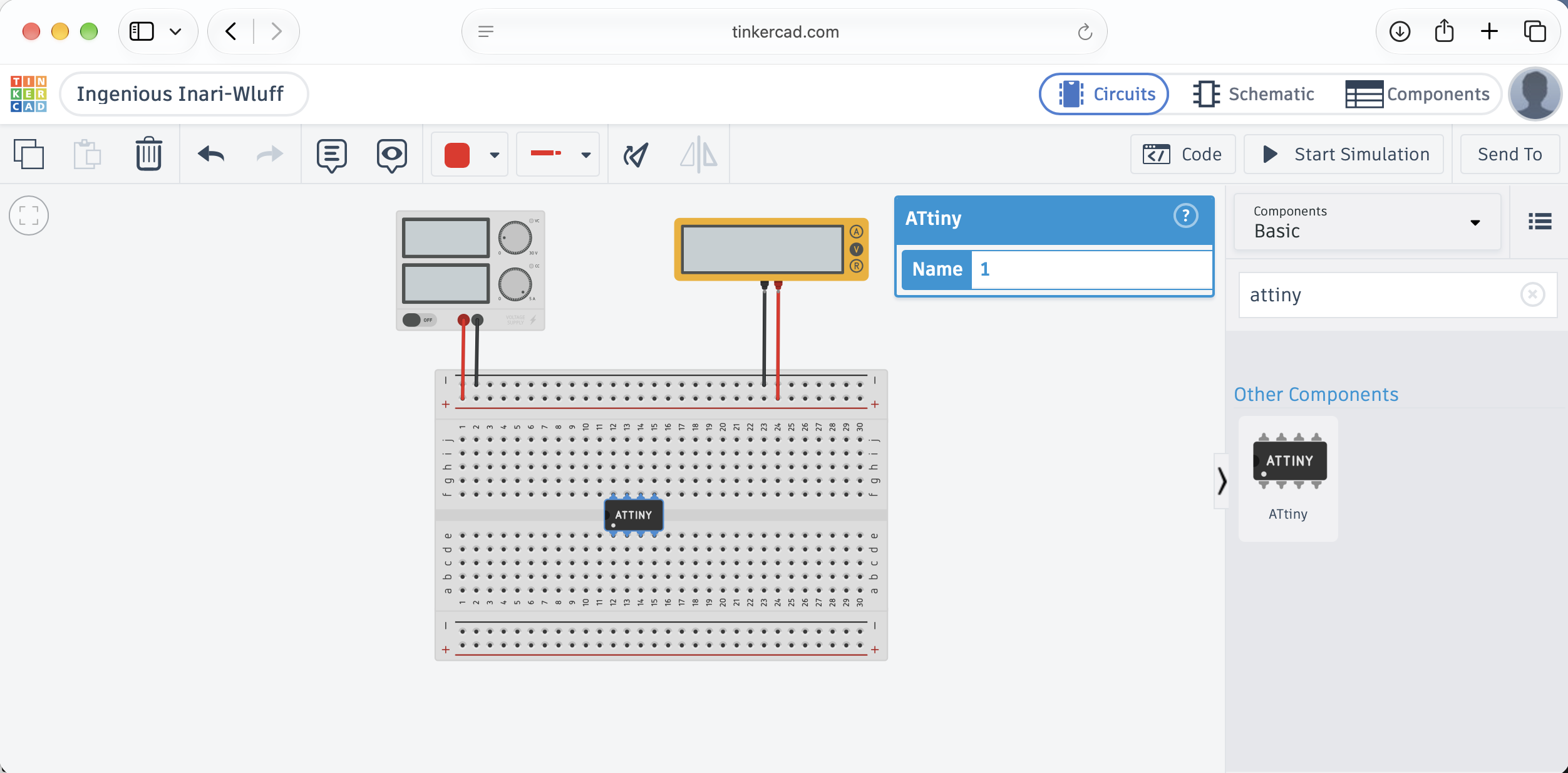1568x773 pixels.
Task: Open wire type dropdown
Action: click(x=559, y=154)
